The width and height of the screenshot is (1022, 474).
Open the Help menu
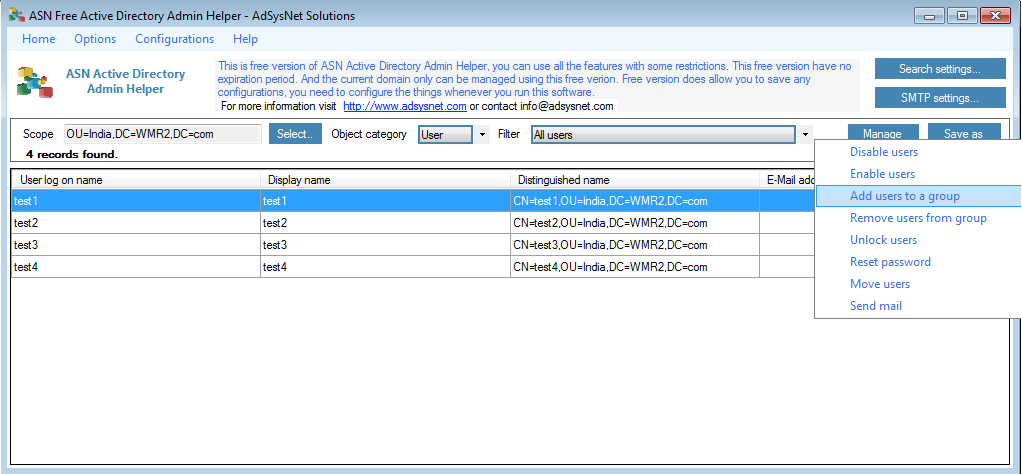[x=245, y=38]
